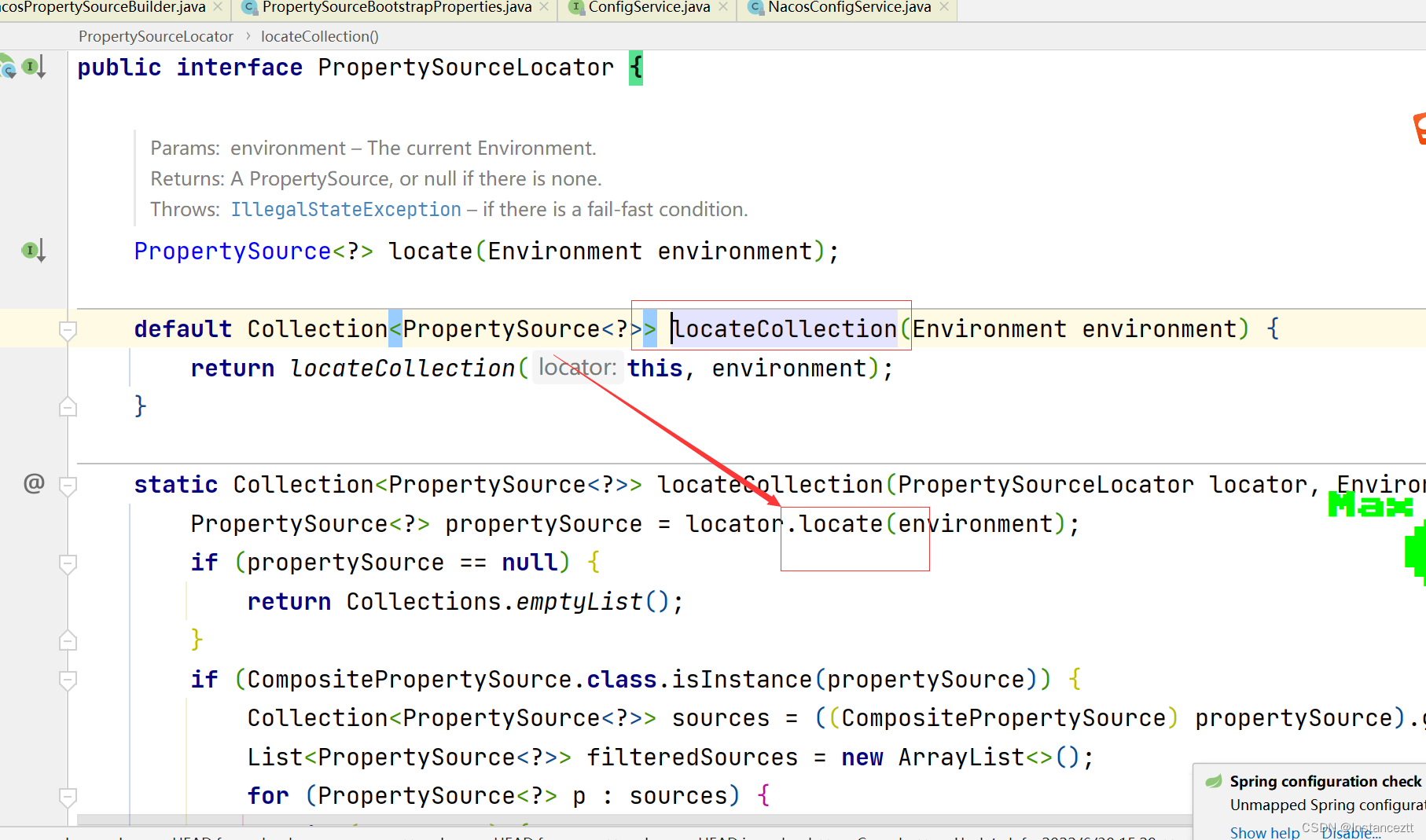This screenshot has height=840, width=1426.
Task: Click the Javadoc Params environment line
Action: pyautogui.click(x=373, y=149)
